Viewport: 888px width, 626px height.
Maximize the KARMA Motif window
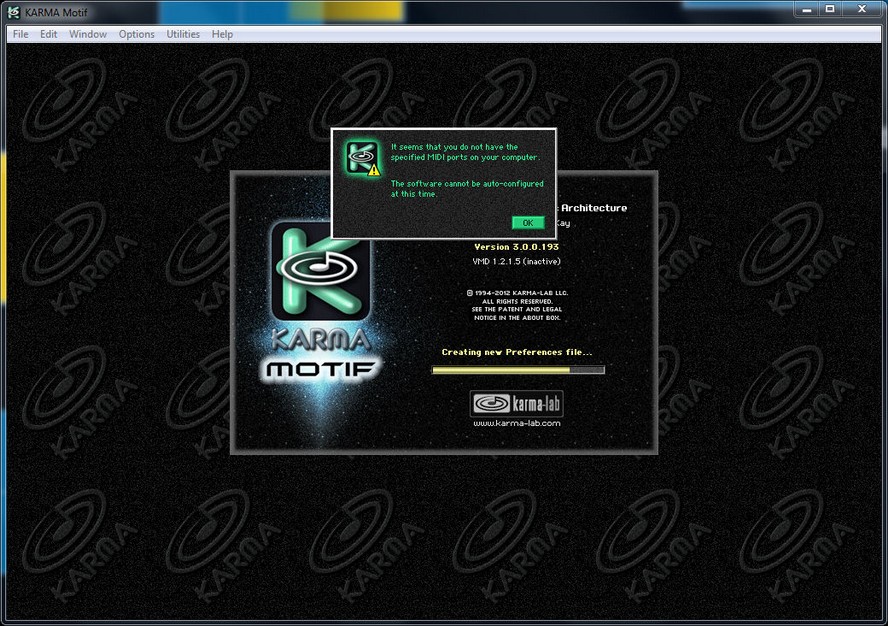(x=829, y=9)
